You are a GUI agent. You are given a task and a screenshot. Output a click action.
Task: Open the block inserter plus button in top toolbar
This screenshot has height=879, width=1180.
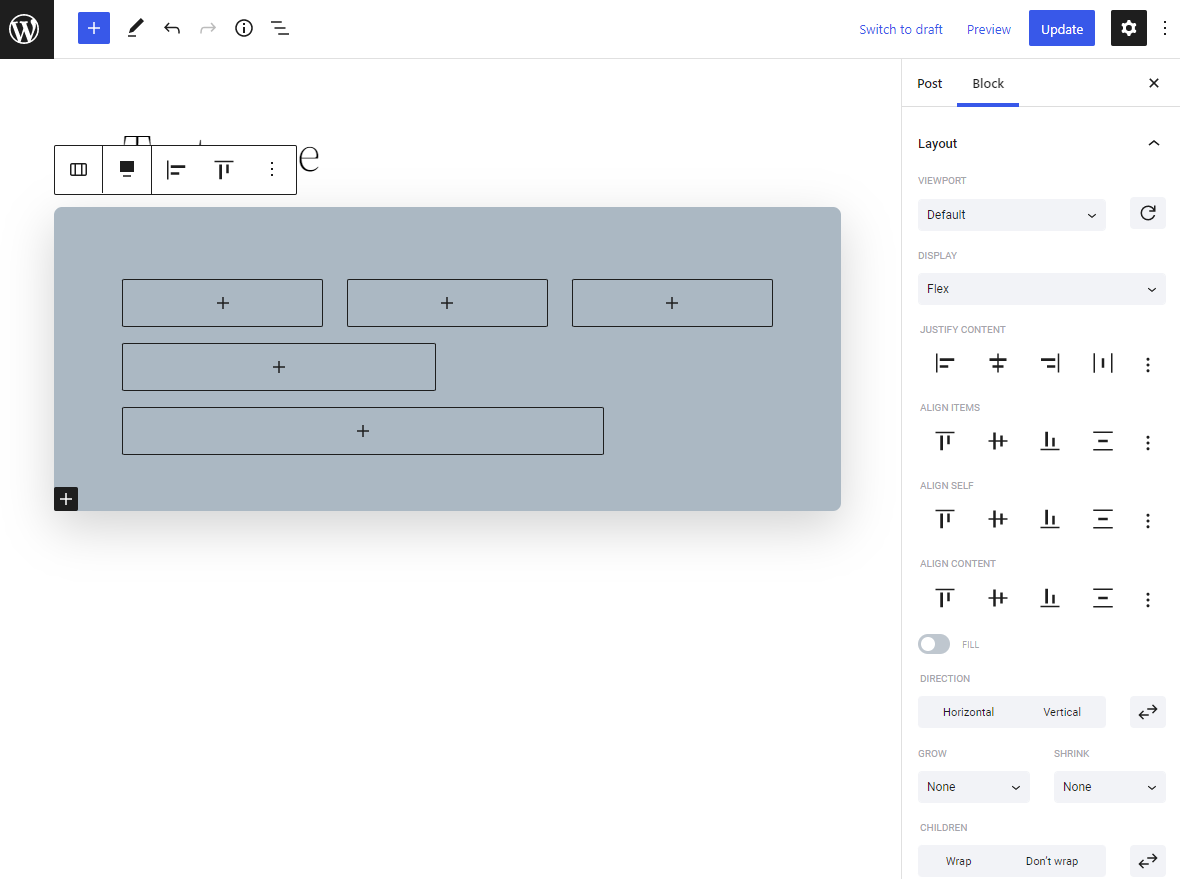pos(93,29)
